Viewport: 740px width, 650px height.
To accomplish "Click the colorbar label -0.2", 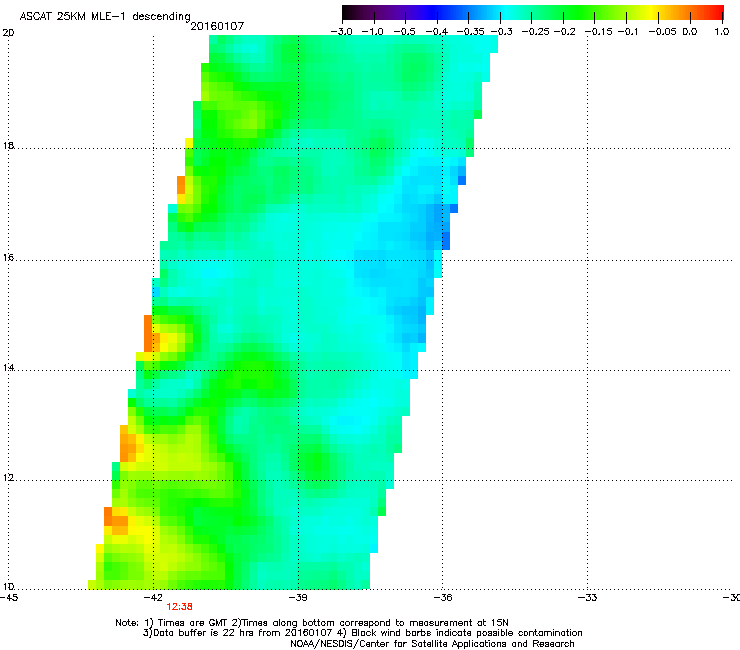I will coord(565,32).
